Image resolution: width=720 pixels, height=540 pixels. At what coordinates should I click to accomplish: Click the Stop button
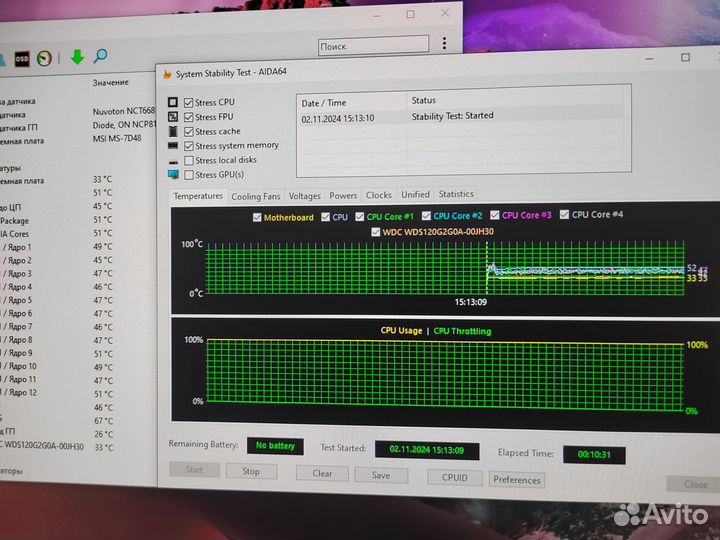click(251, 472)
